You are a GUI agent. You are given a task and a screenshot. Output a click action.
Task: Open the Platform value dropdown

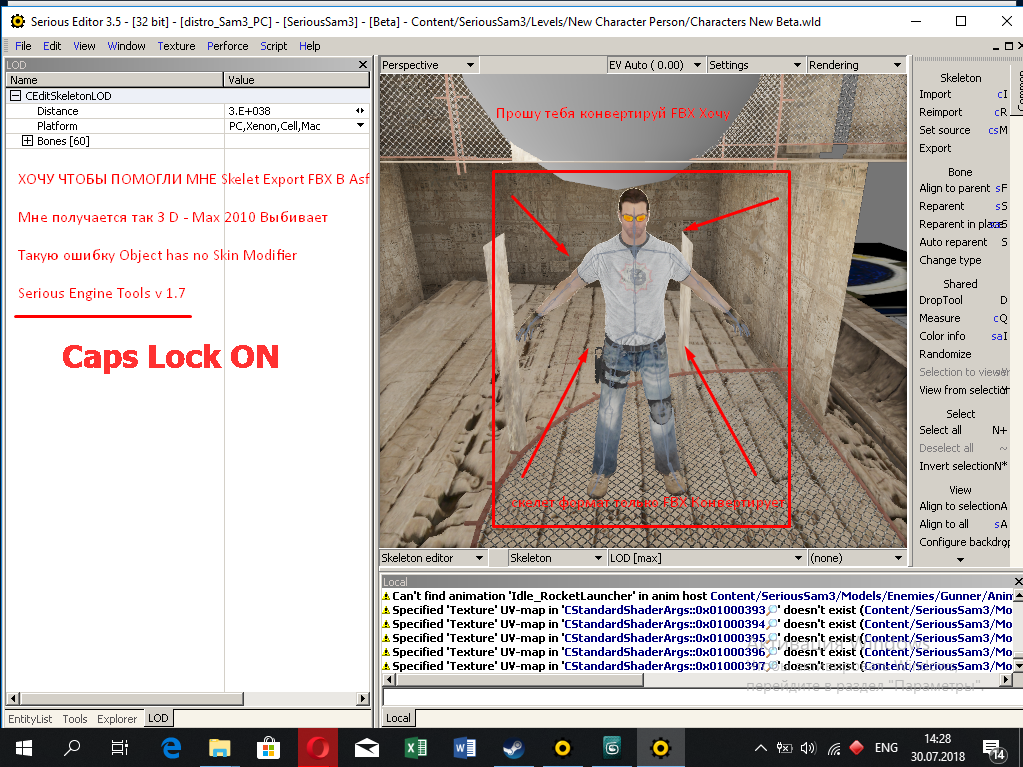(x=360, y=126)
